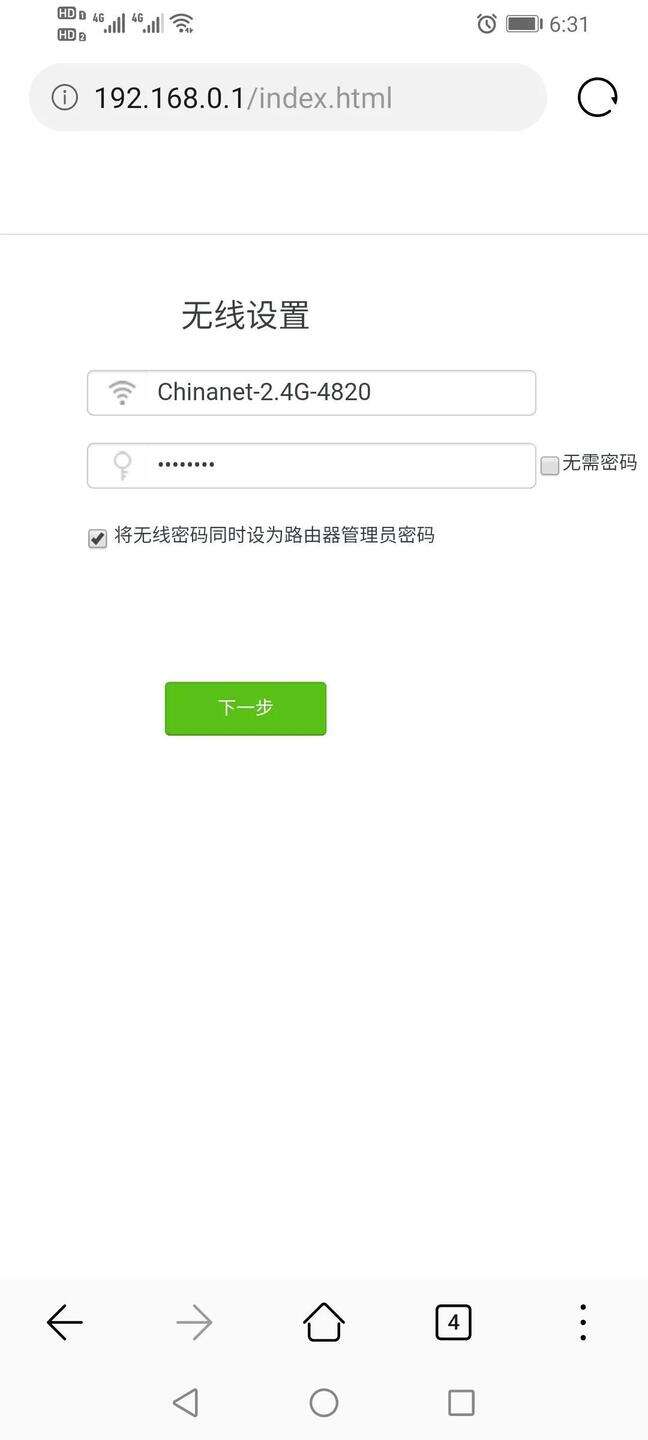Open the site info icon in address bar
Image resolution: width=648 pixels, height=1440 pixels.
click(65, 98)
